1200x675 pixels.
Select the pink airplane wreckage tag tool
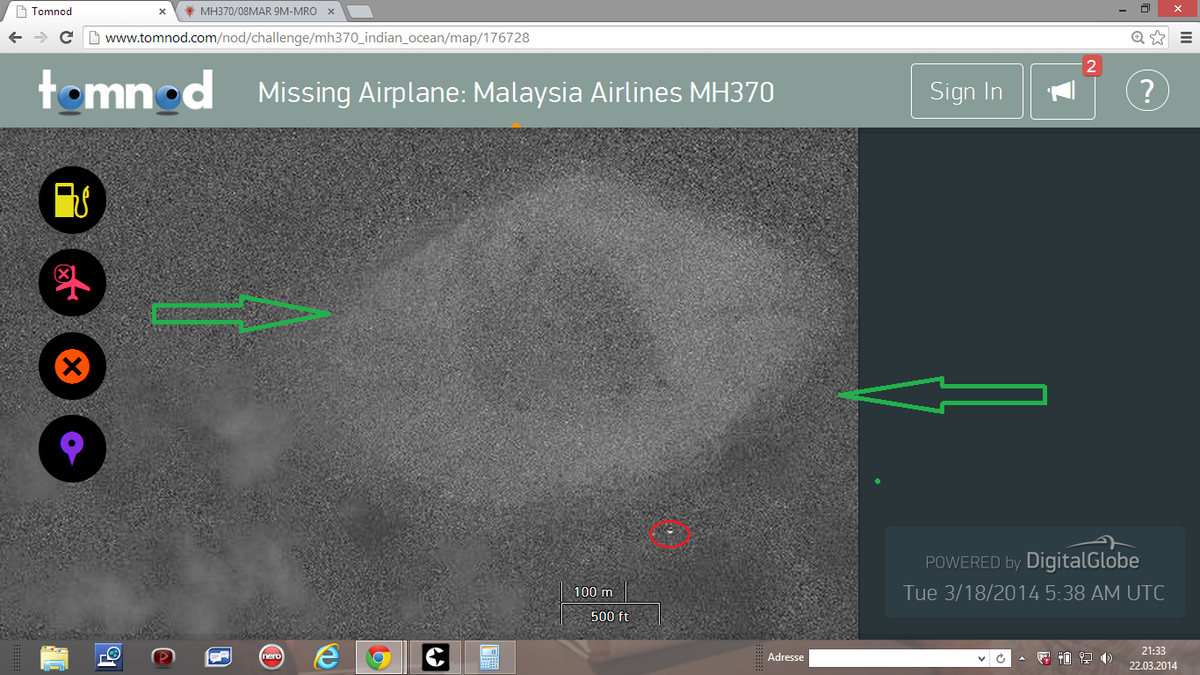[72, 283]
